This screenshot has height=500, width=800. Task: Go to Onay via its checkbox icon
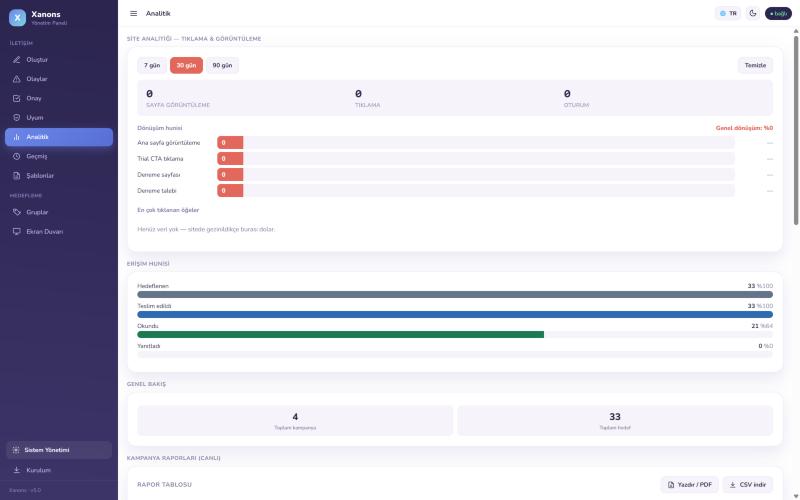16,98
